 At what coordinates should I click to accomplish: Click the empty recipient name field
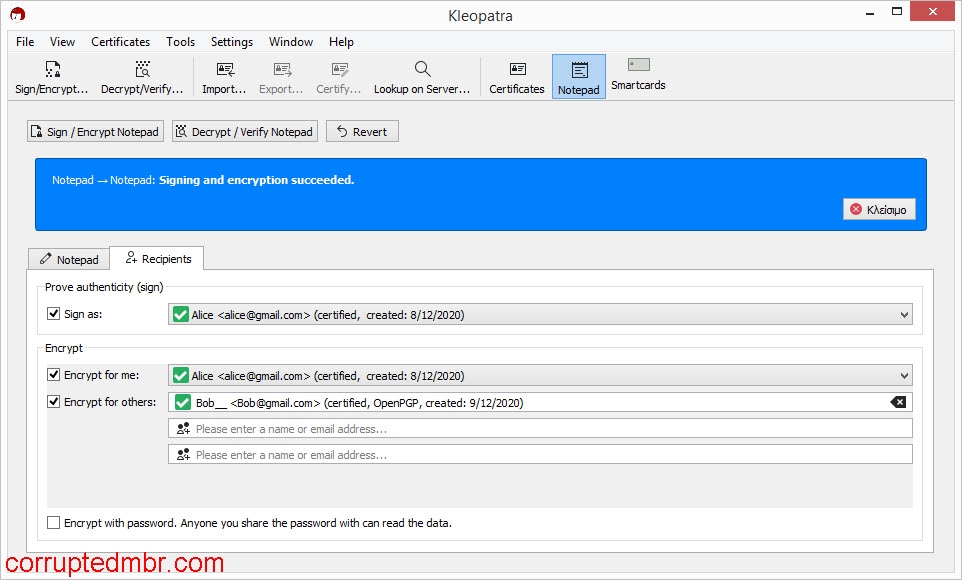500,427
